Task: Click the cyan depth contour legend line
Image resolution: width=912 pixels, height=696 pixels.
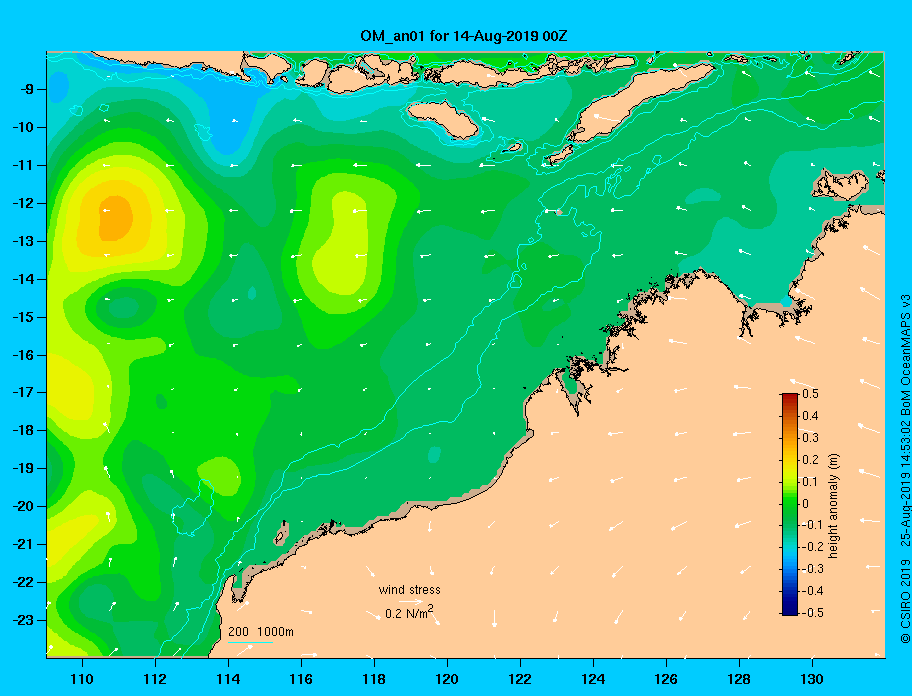Action: pyautogui.click(x=250, y=643)
